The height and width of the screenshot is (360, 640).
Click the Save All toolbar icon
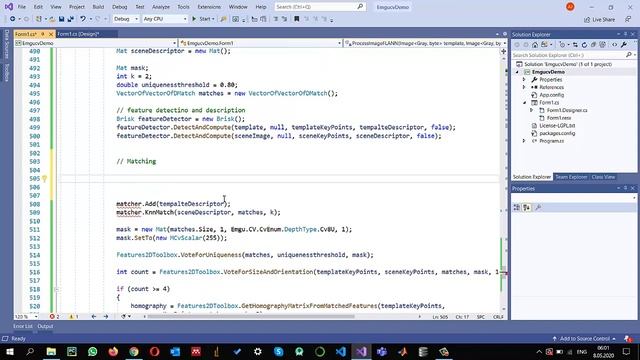(x=71, y=19)
